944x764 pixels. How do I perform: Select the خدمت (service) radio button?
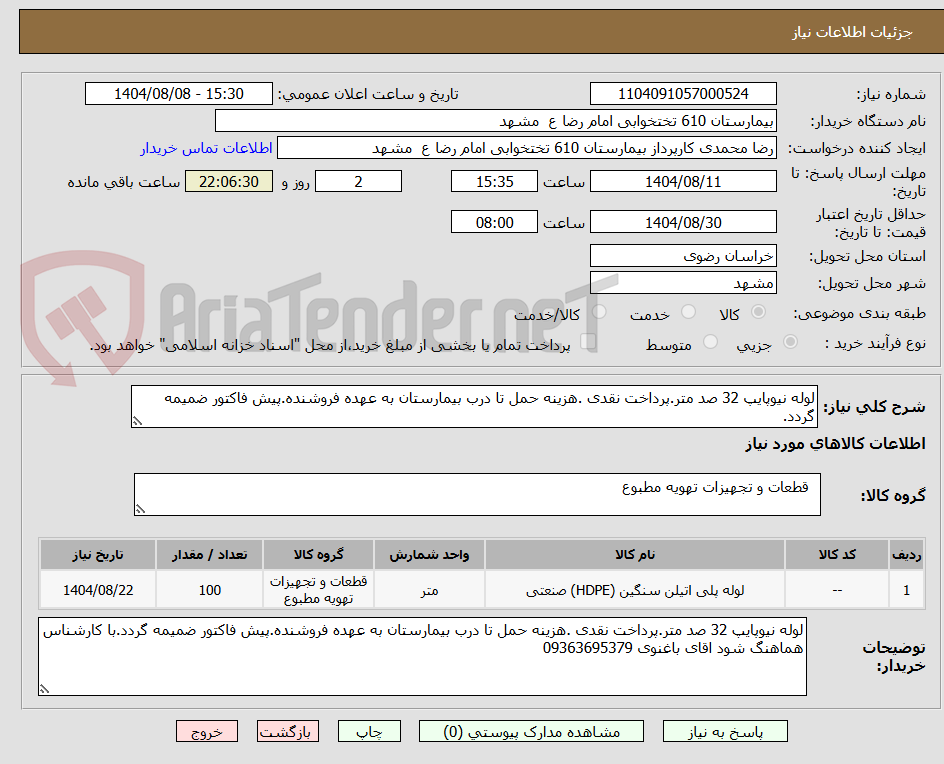[688, 310]
